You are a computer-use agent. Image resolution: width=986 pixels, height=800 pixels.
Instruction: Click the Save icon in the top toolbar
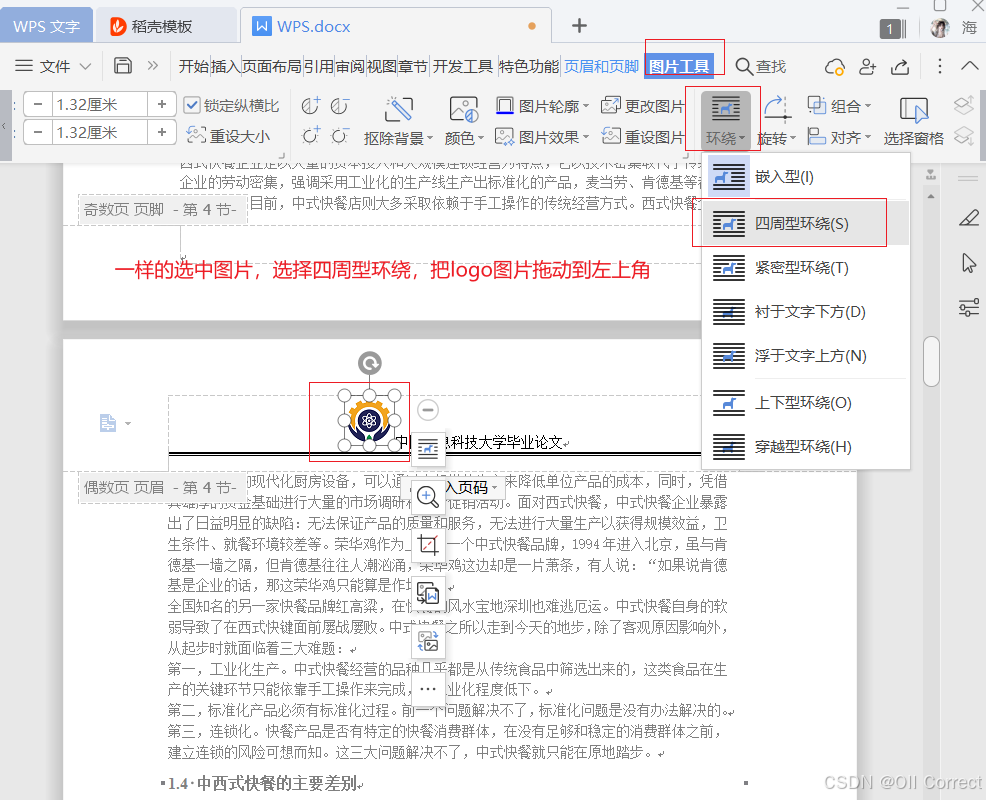(x=123, y=65)
